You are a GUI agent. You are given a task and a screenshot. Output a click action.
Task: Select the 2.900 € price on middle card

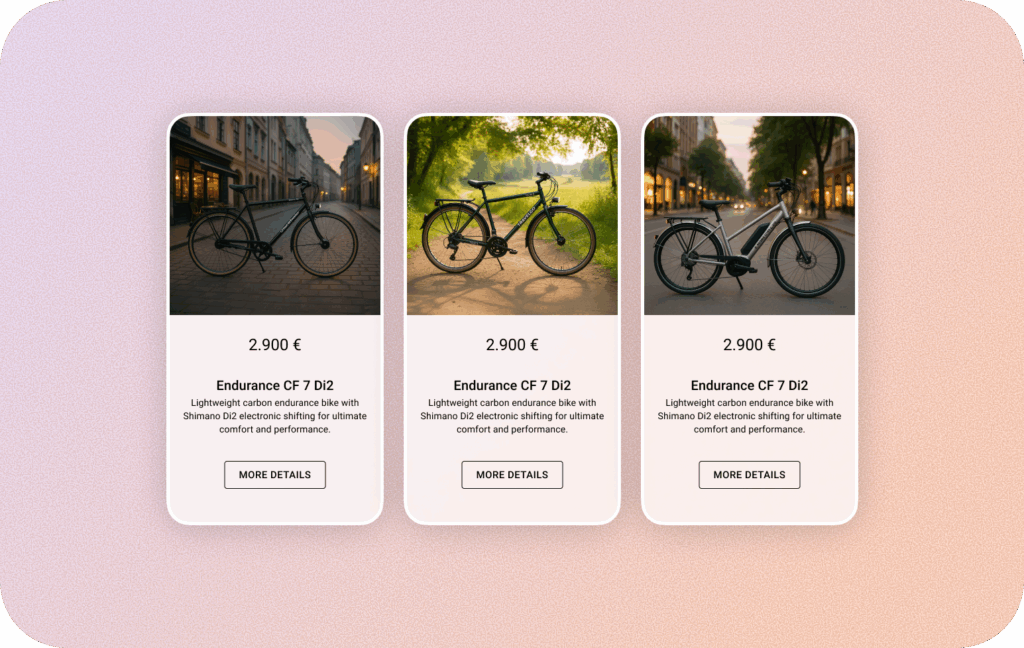512,345
